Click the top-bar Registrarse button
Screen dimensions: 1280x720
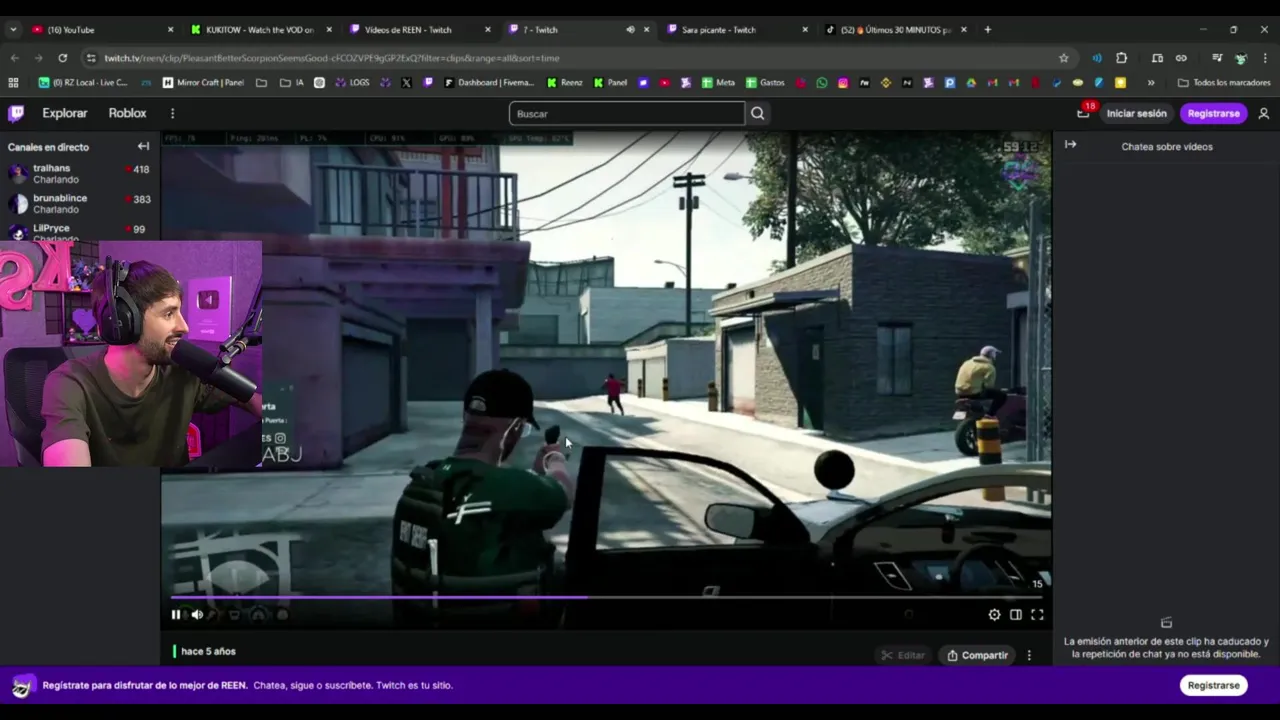pyautogui.click(x=1213, y=113)
